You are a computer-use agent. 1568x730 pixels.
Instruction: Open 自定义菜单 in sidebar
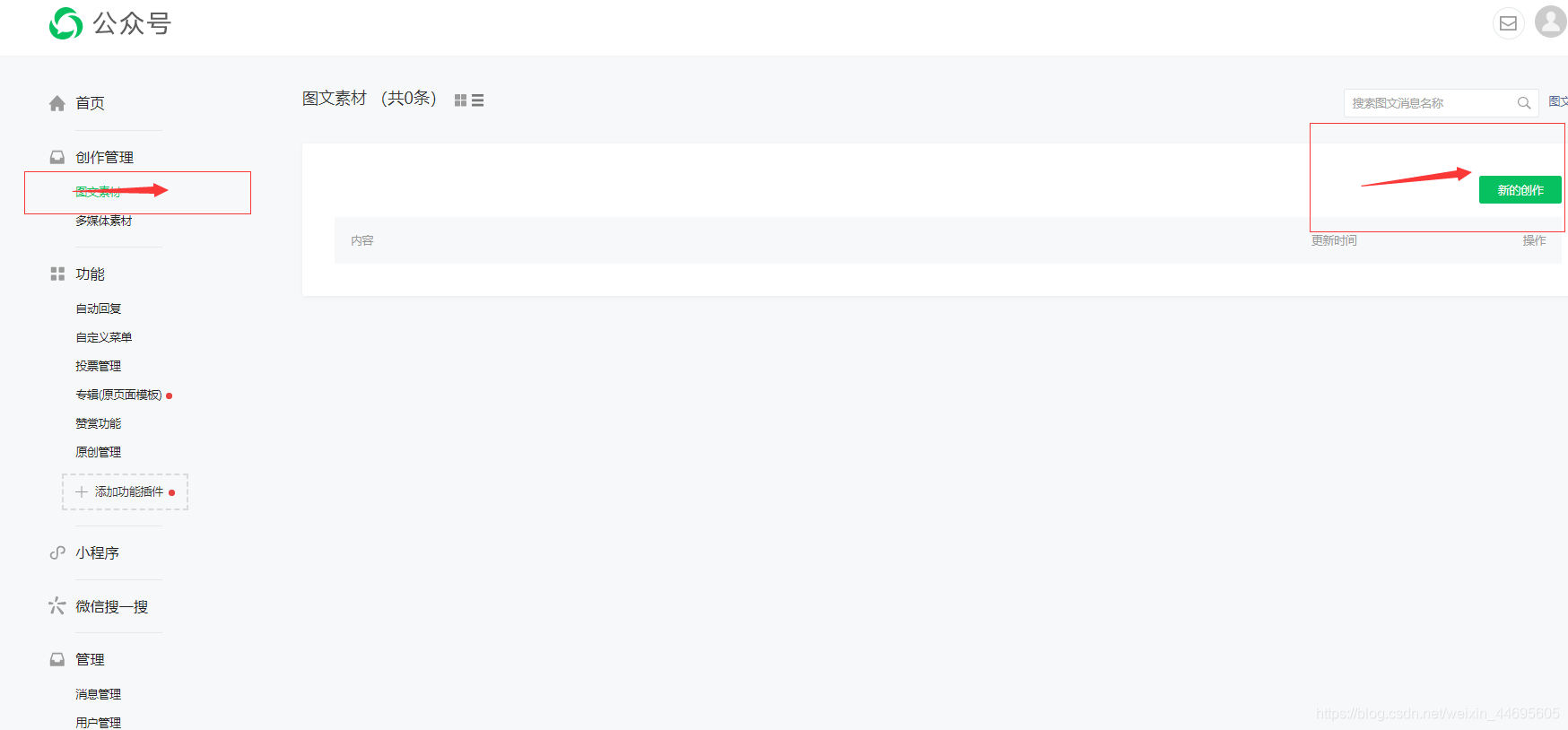tap(104, 337)
